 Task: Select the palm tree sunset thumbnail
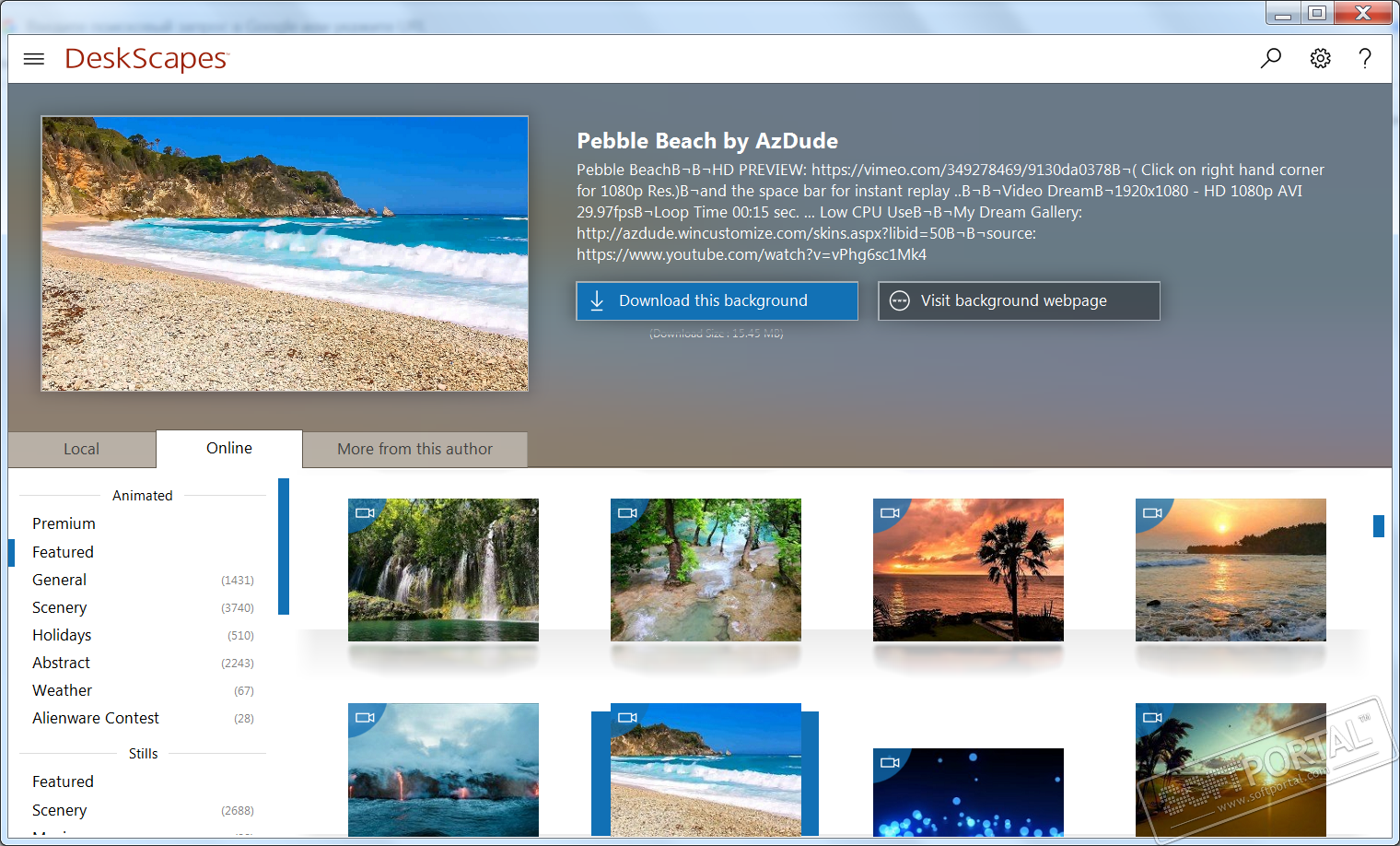tap(968, 570)
